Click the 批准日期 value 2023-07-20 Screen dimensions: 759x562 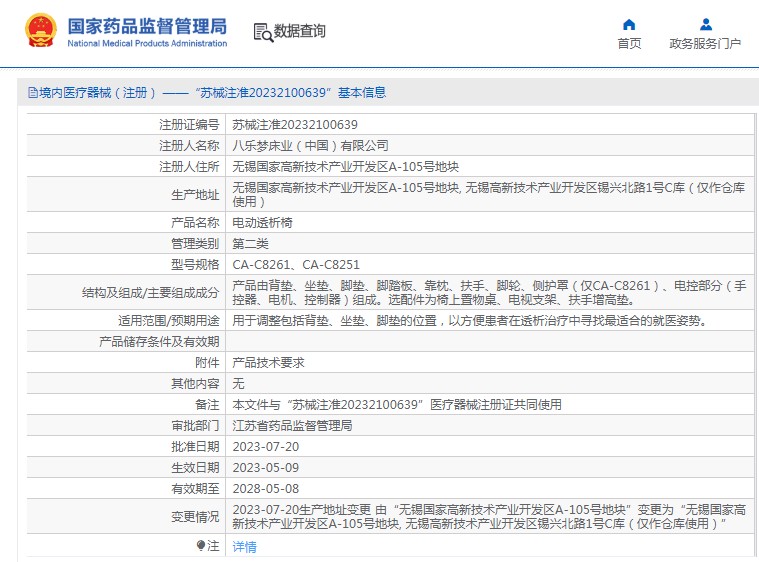pos(266,447)
